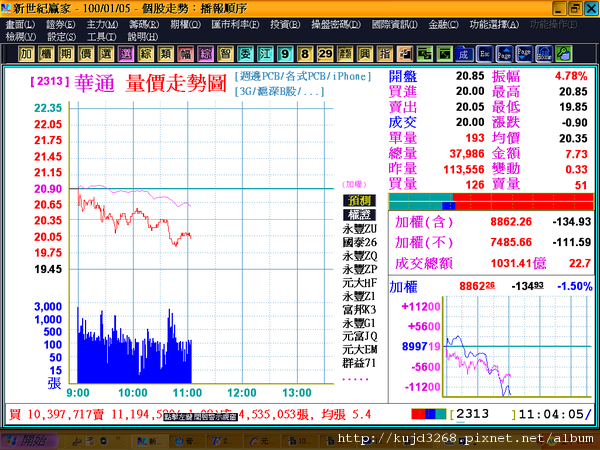
Task: Select warrant 永豐ZP in the list
Action: click(359, 269)
